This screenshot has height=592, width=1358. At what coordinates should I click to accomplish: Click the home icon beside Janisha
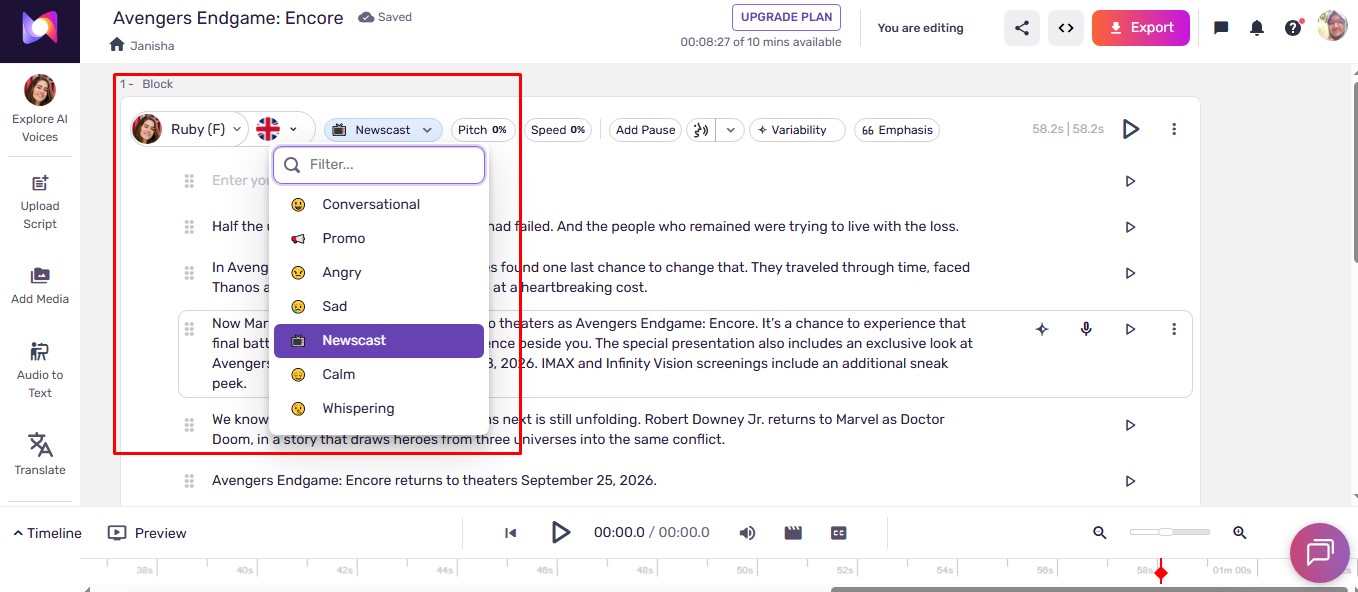click(117, 45)
